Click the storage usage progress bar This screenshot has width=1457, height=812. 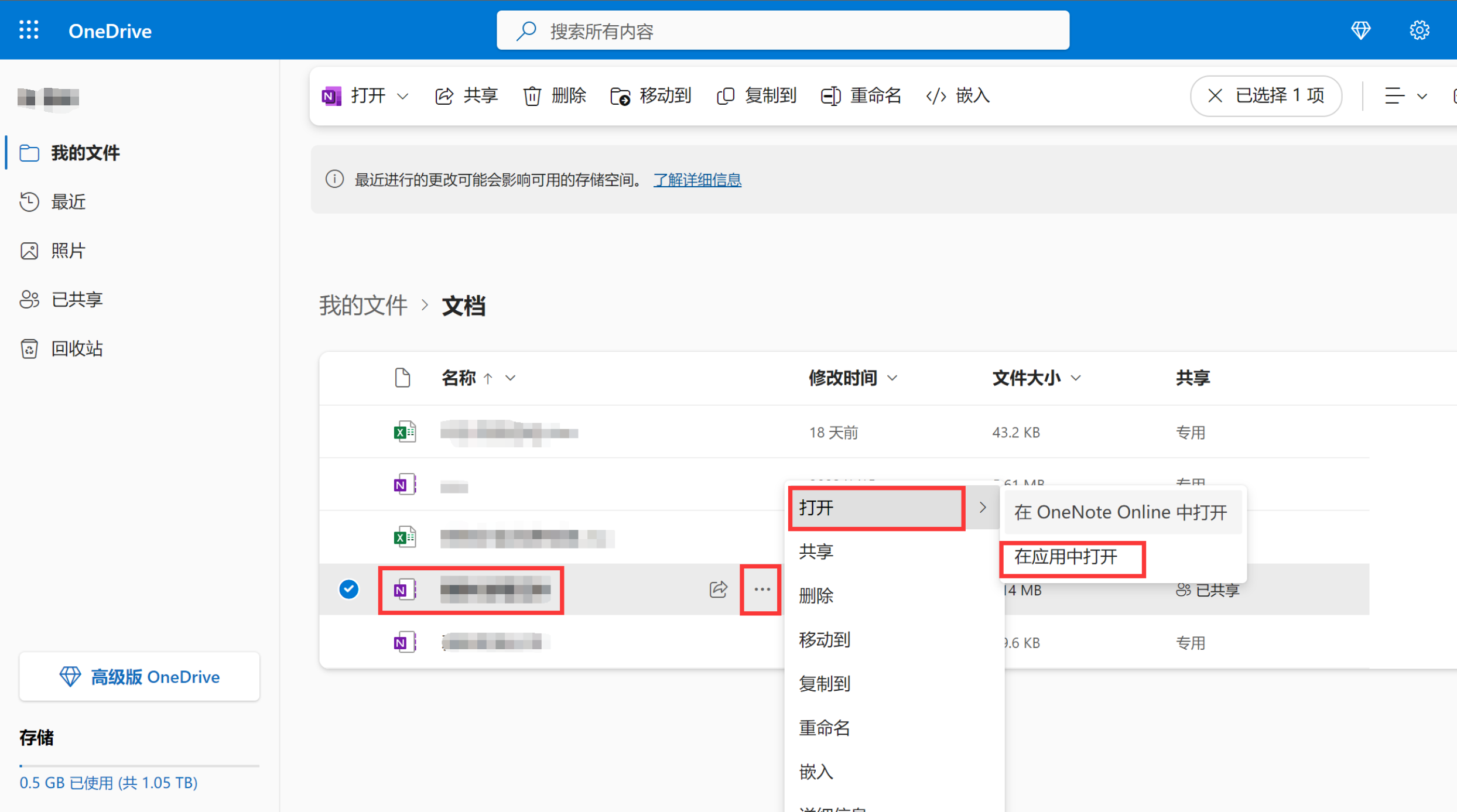[x=139, y=765]
